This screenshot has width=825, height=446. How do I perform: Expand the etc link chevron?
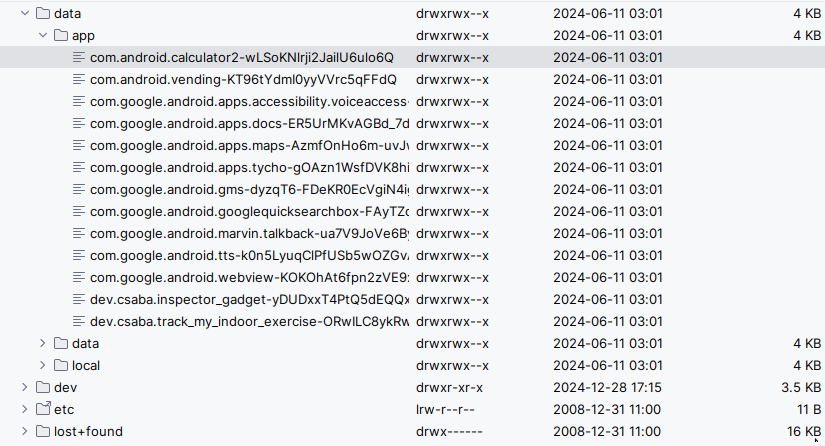tap(25, 409)
